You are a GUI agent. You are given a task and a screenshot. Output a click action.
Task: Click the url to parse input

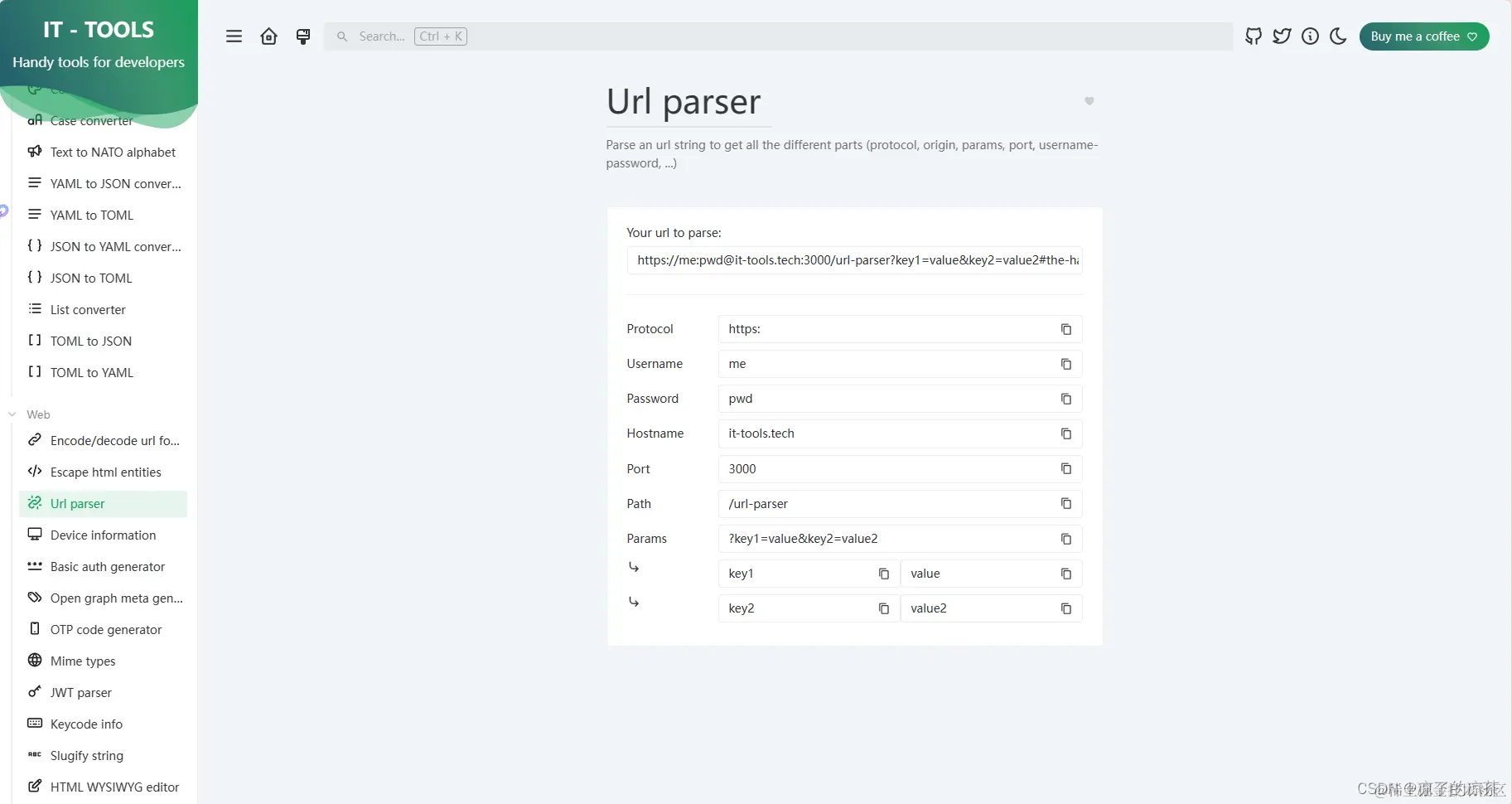click(854, 260)
